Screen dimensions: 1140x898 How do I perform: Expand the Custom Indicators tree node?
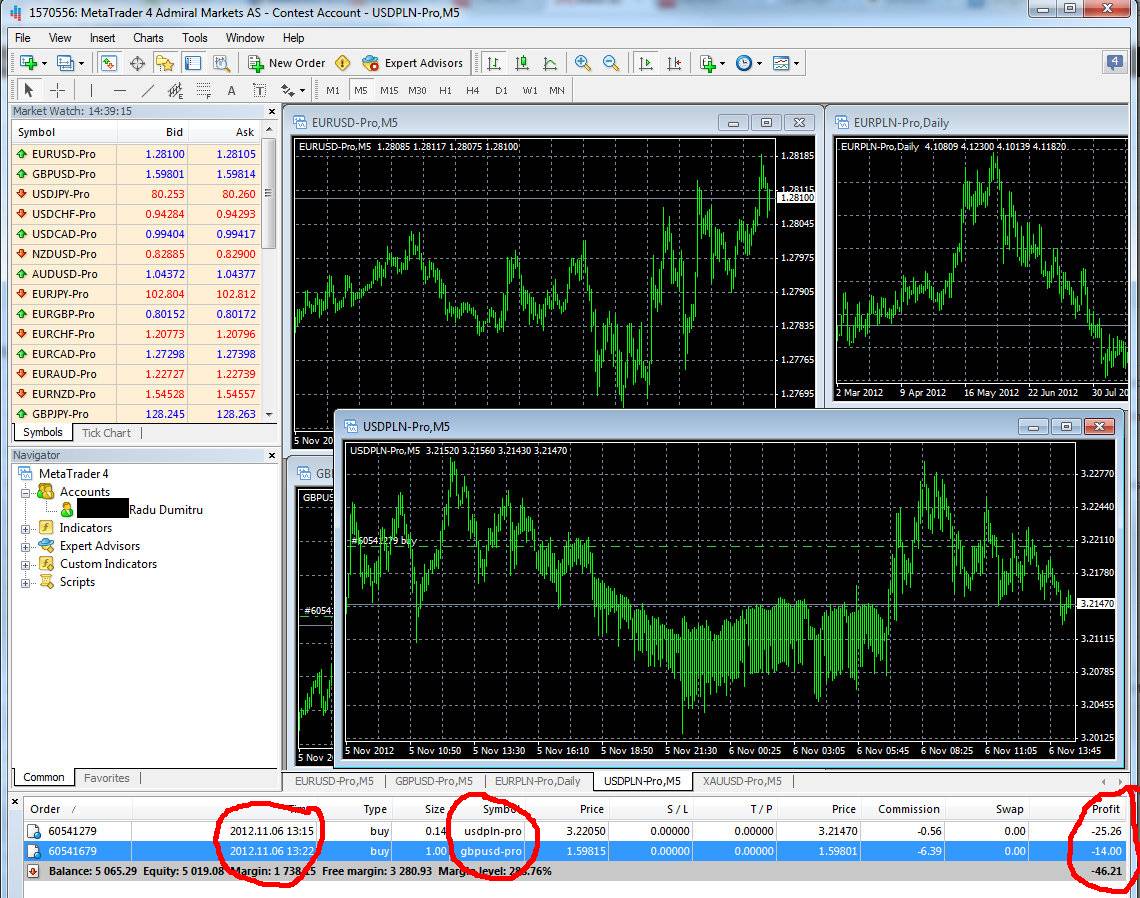[25, 565]
